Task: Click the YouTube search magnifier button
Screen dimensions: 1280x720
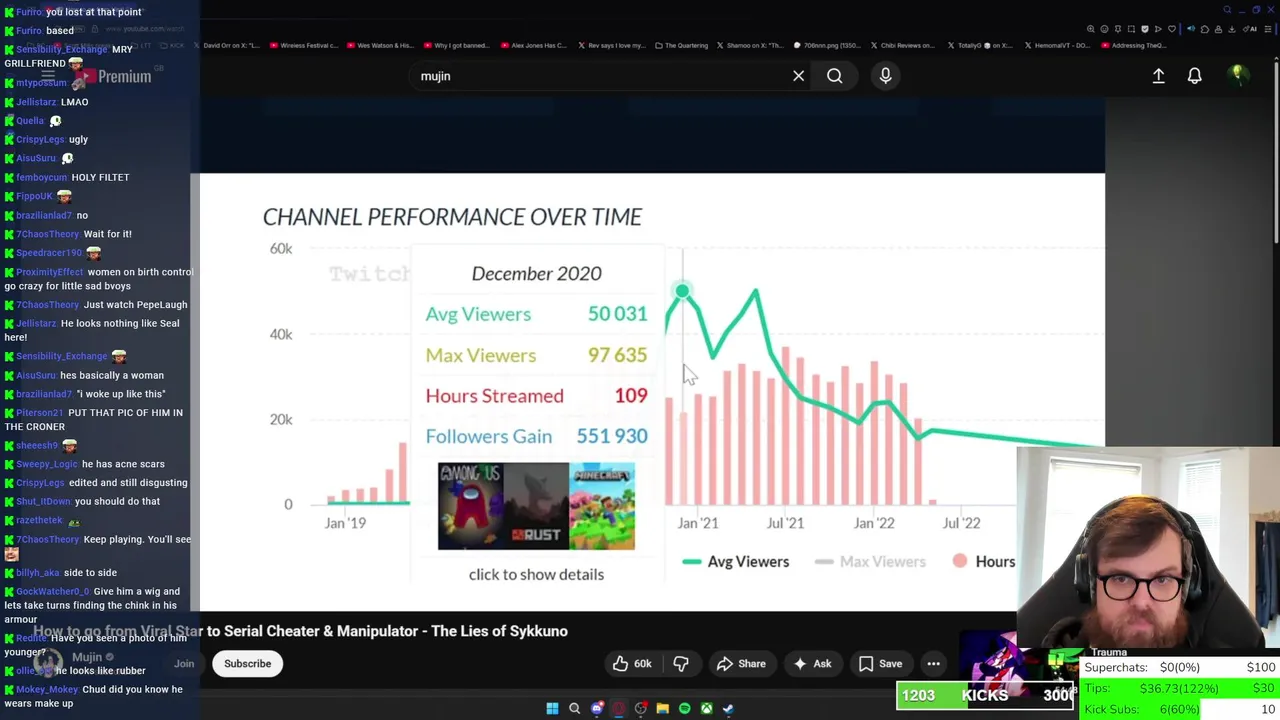Action: point(834,76)
